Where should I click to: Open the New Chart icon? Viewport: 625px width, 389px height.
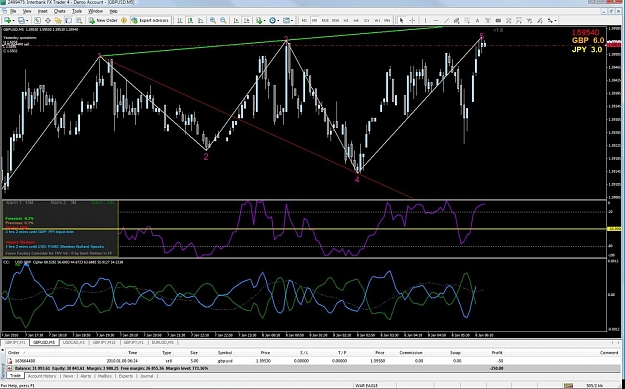click(8, 20)
